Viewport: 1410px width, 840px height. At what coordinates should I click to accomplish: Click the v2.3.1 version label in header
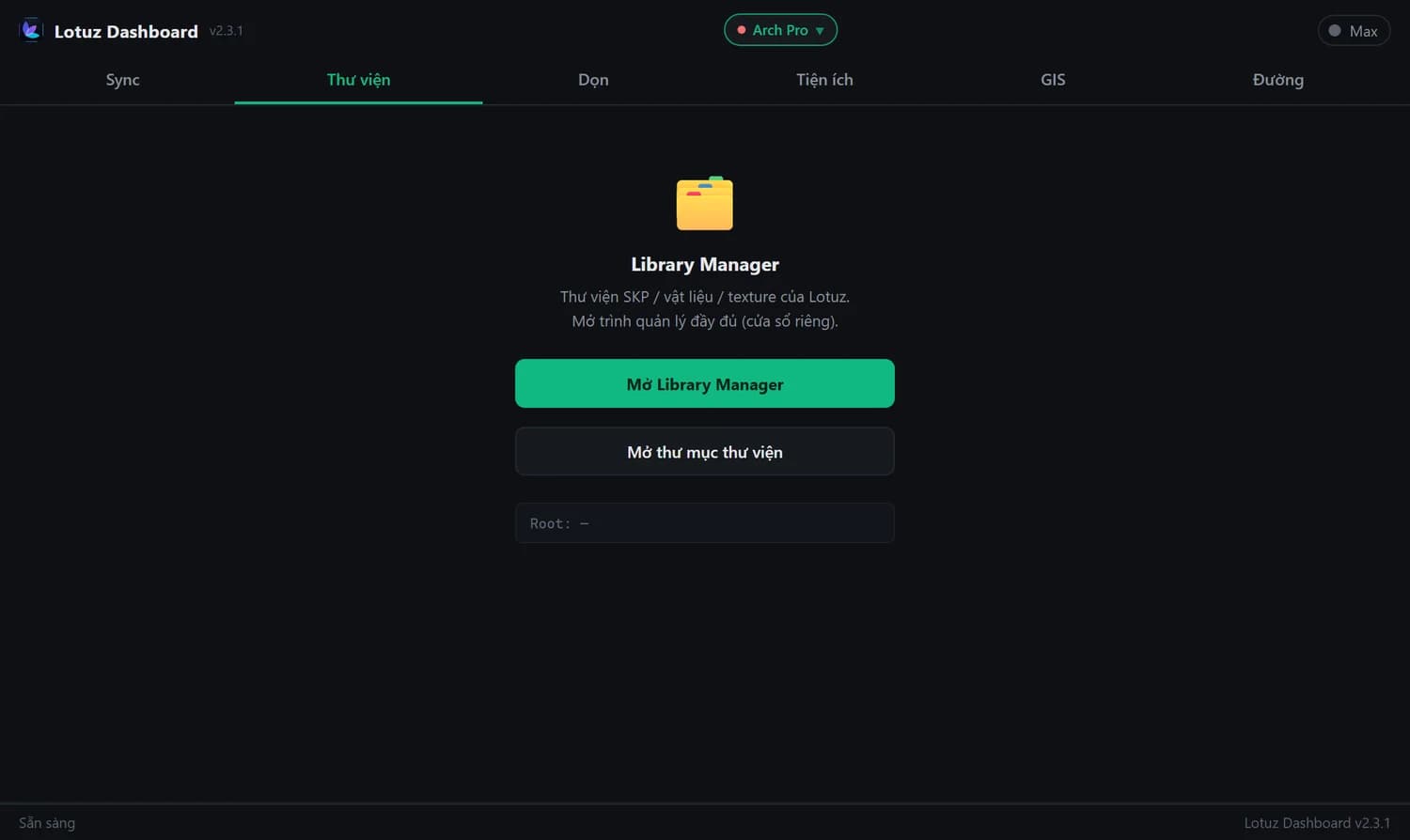pyautogui.click(x=227, y=31)
